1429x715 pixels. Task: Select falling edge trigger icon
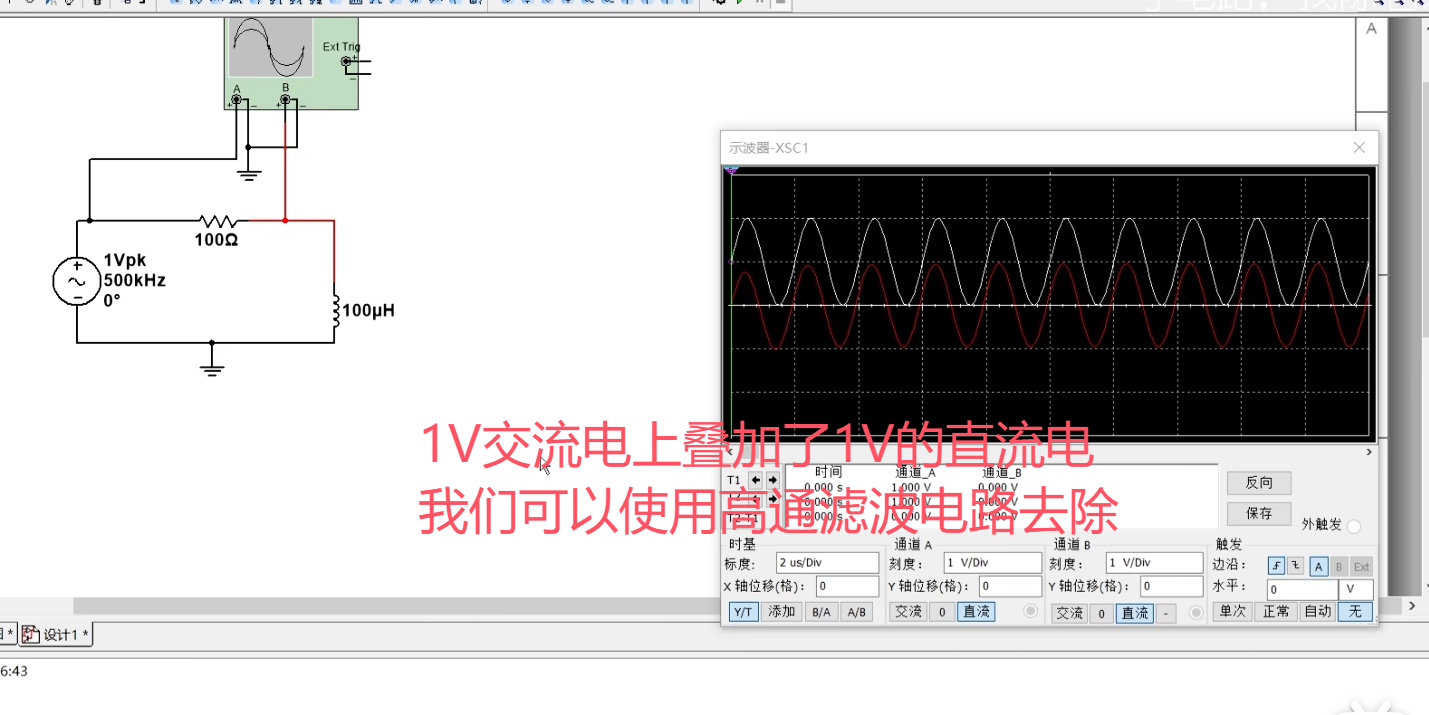pyautogui.click(x=1295, y=566)
